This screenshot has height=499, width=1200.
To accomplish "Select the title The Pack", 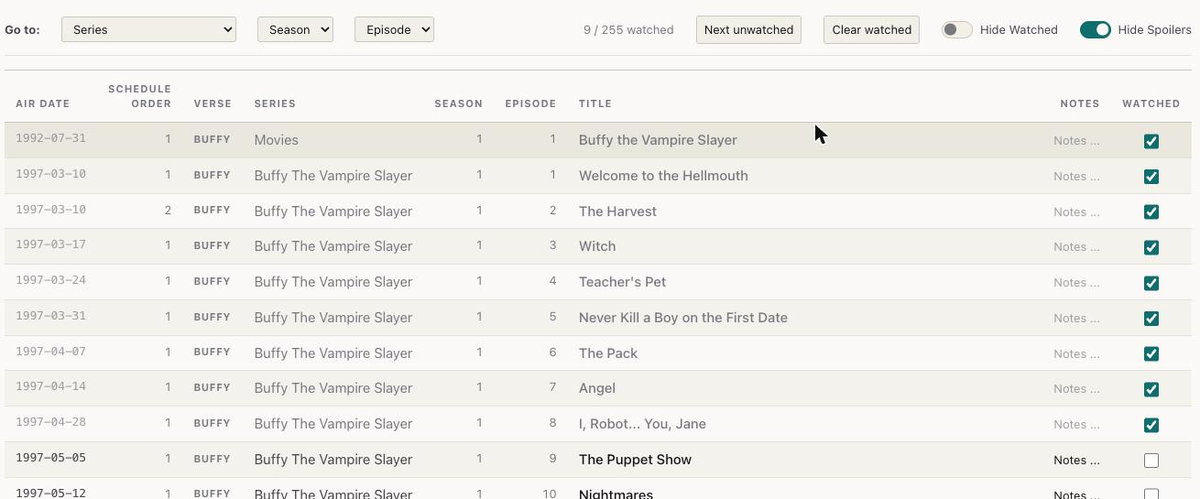I will [x=608, y=353].
